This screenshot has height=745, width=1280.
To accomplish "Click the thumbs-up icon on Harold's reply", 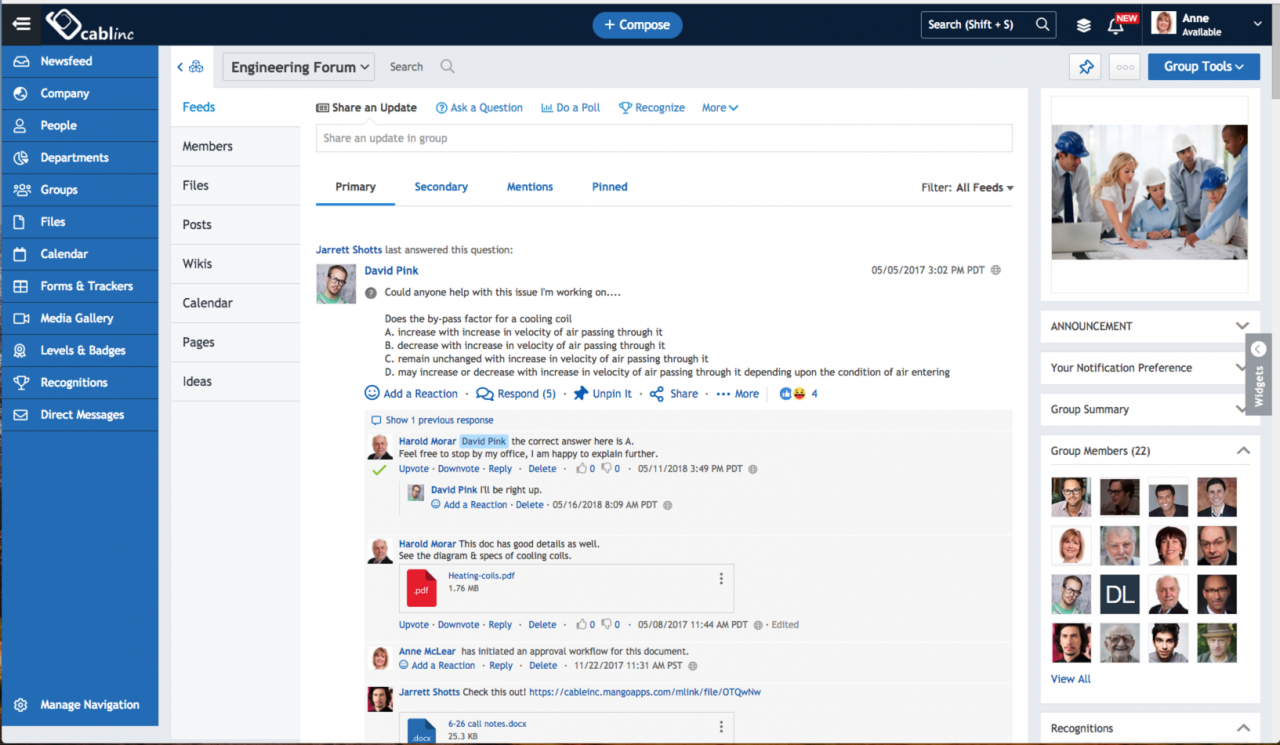I will click(582, 469).
